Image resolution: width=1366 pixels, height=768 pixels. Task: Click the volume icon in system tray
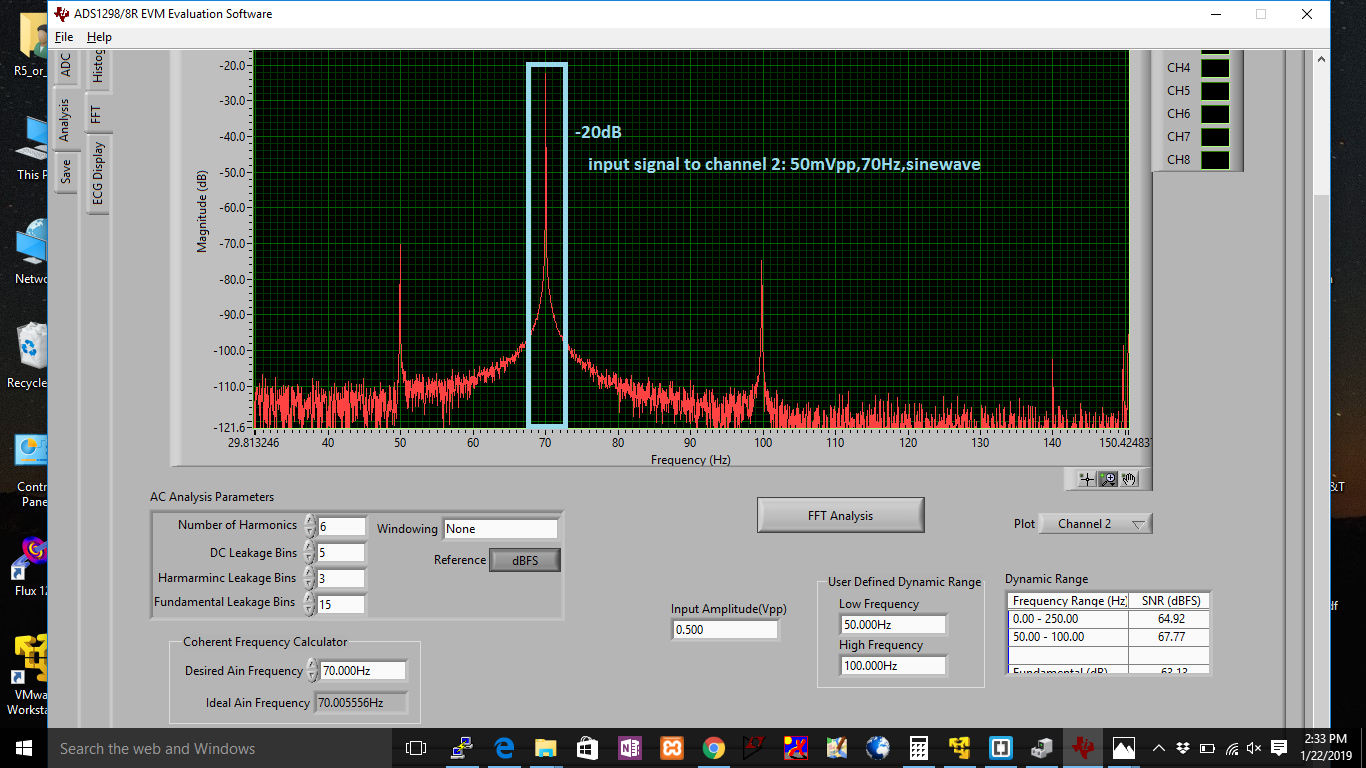coord(1254,748)
